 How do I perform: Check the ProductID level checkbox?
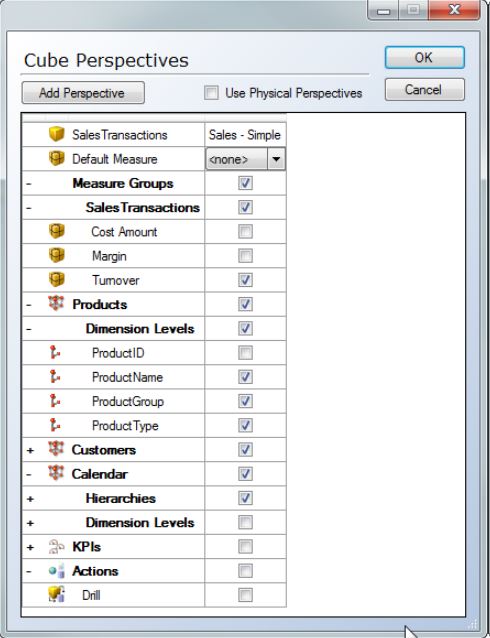pyautogui.click(x=245, y=353)
